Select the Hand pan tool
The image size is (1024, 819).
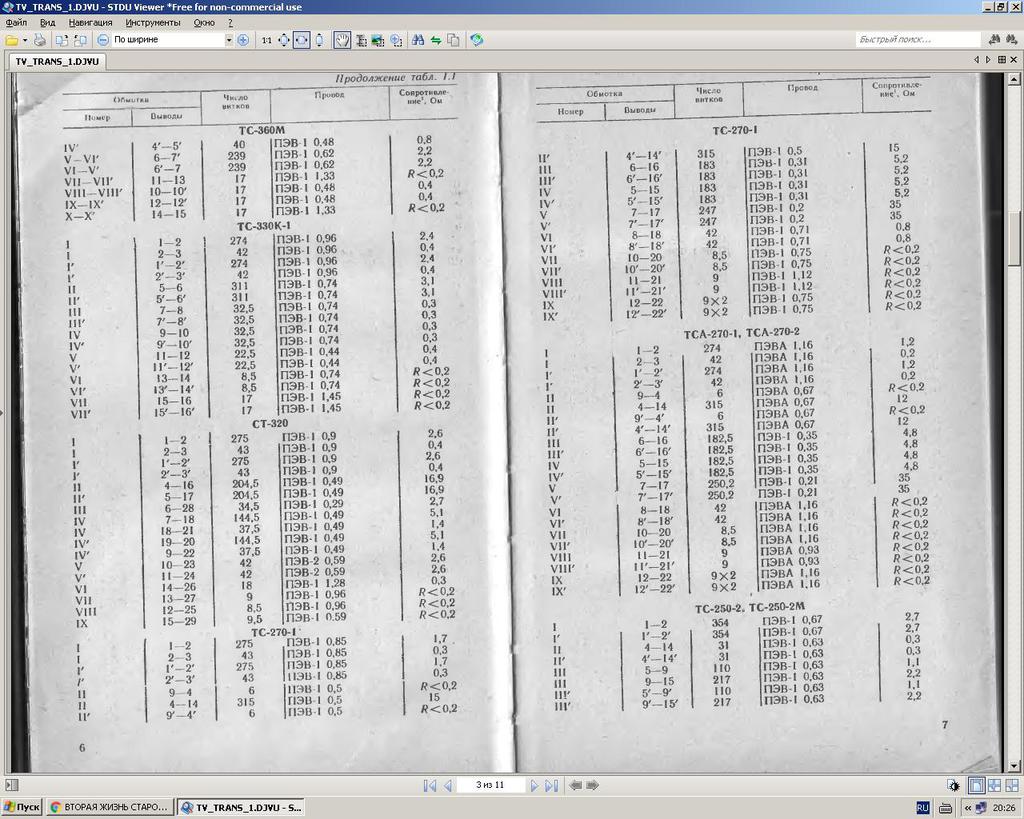pyautogui.click(x=341, y=40)
